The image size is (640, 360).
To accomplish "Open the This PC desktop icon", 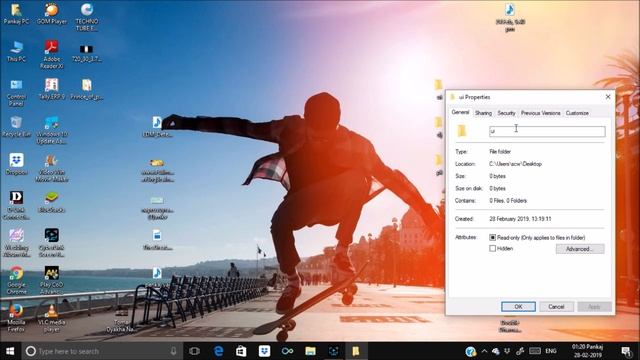I will (16, 51).
